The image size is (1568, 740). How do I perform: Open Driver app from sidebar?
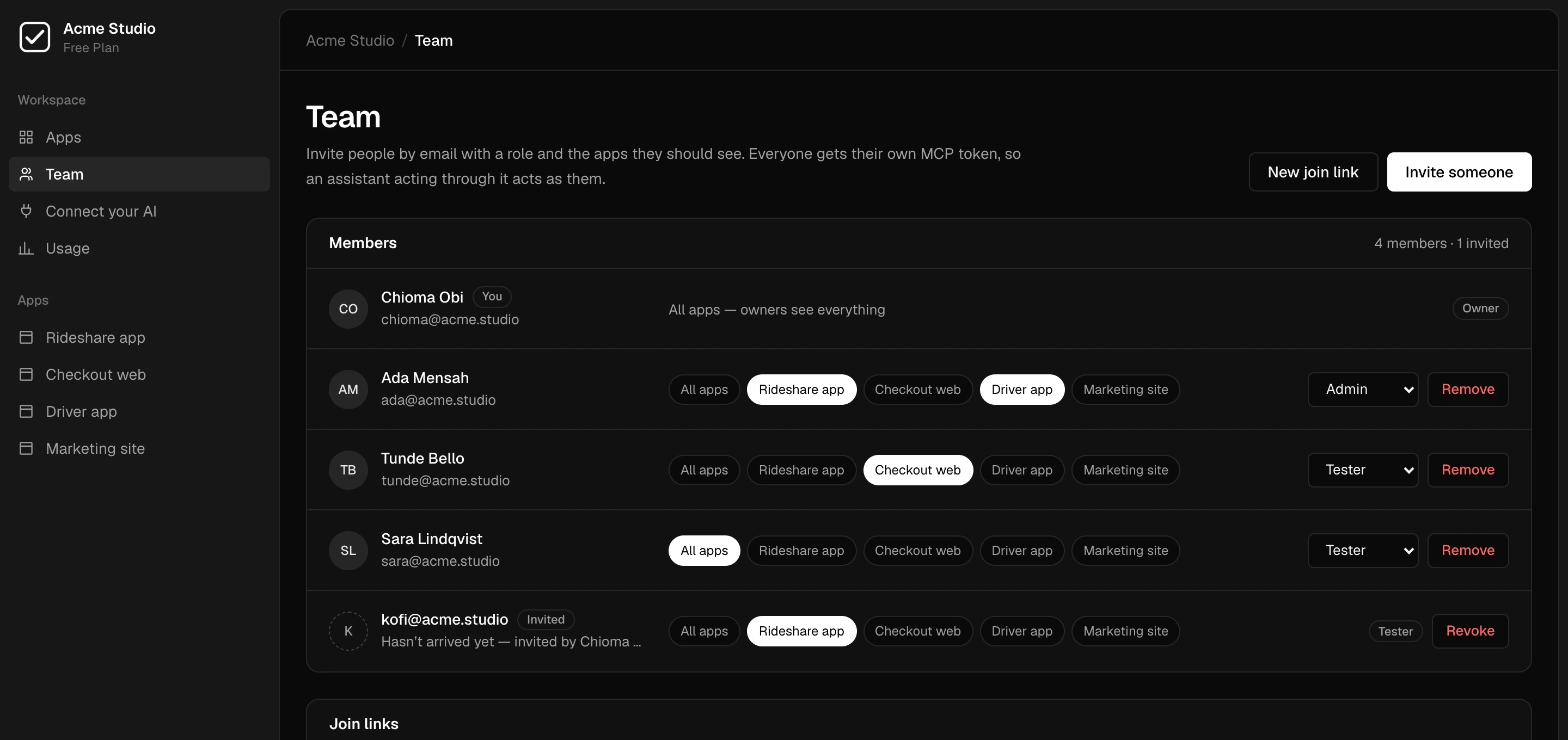tap(139, 411)
